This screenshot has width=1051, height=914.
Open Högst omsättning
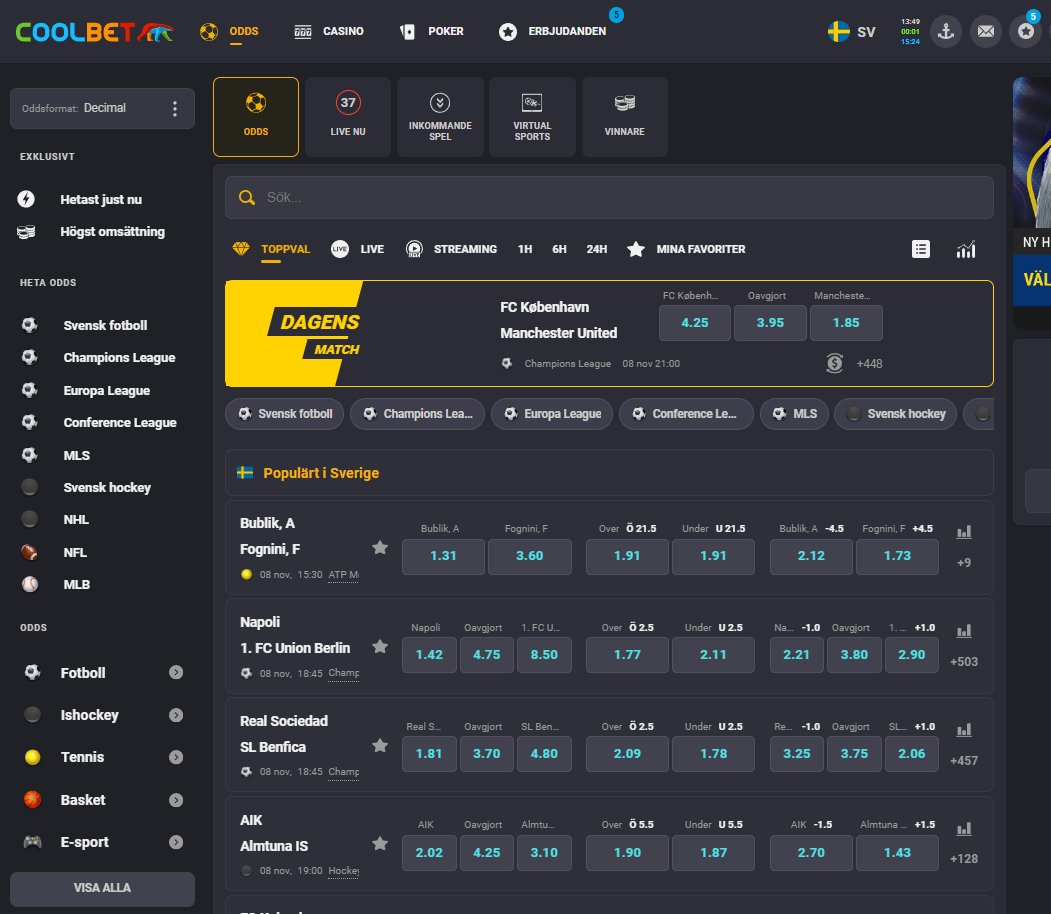click(x=112, y=232)
